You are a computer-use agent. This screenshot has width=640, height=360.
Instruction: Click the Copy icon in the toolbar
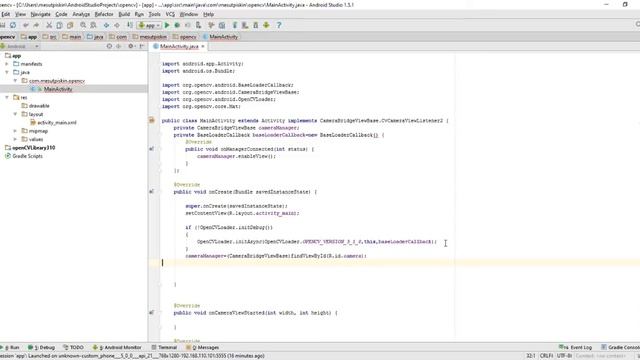tap(60, 25)
